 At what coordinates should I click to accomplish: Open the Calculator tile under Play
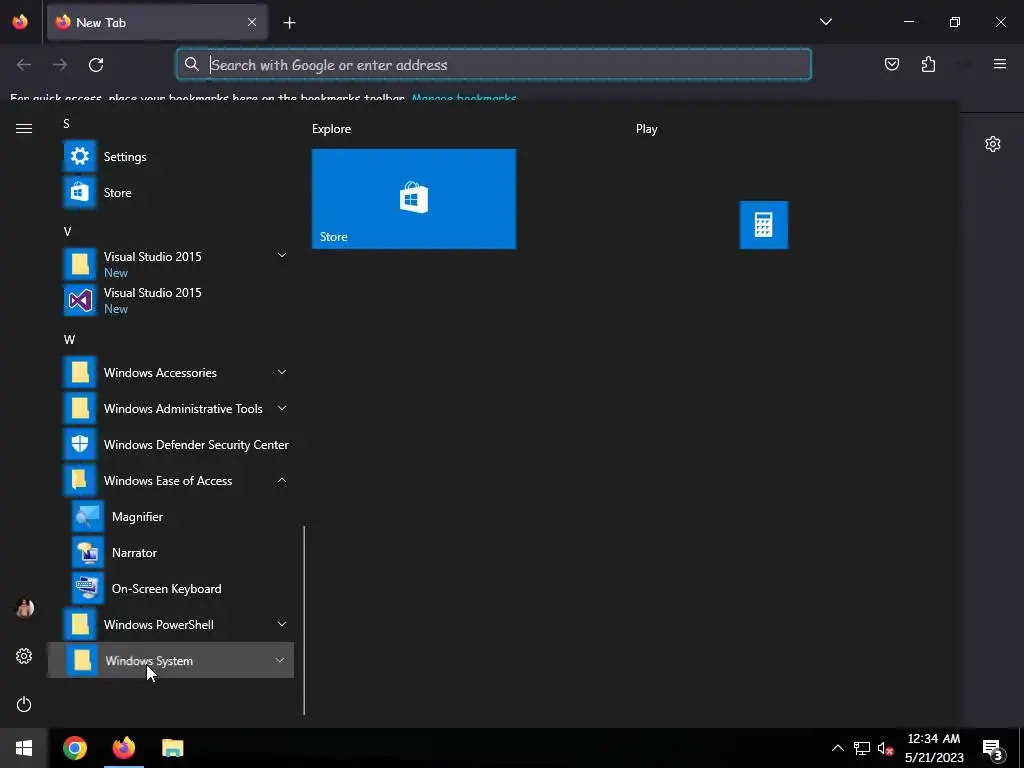click(763, 225)
